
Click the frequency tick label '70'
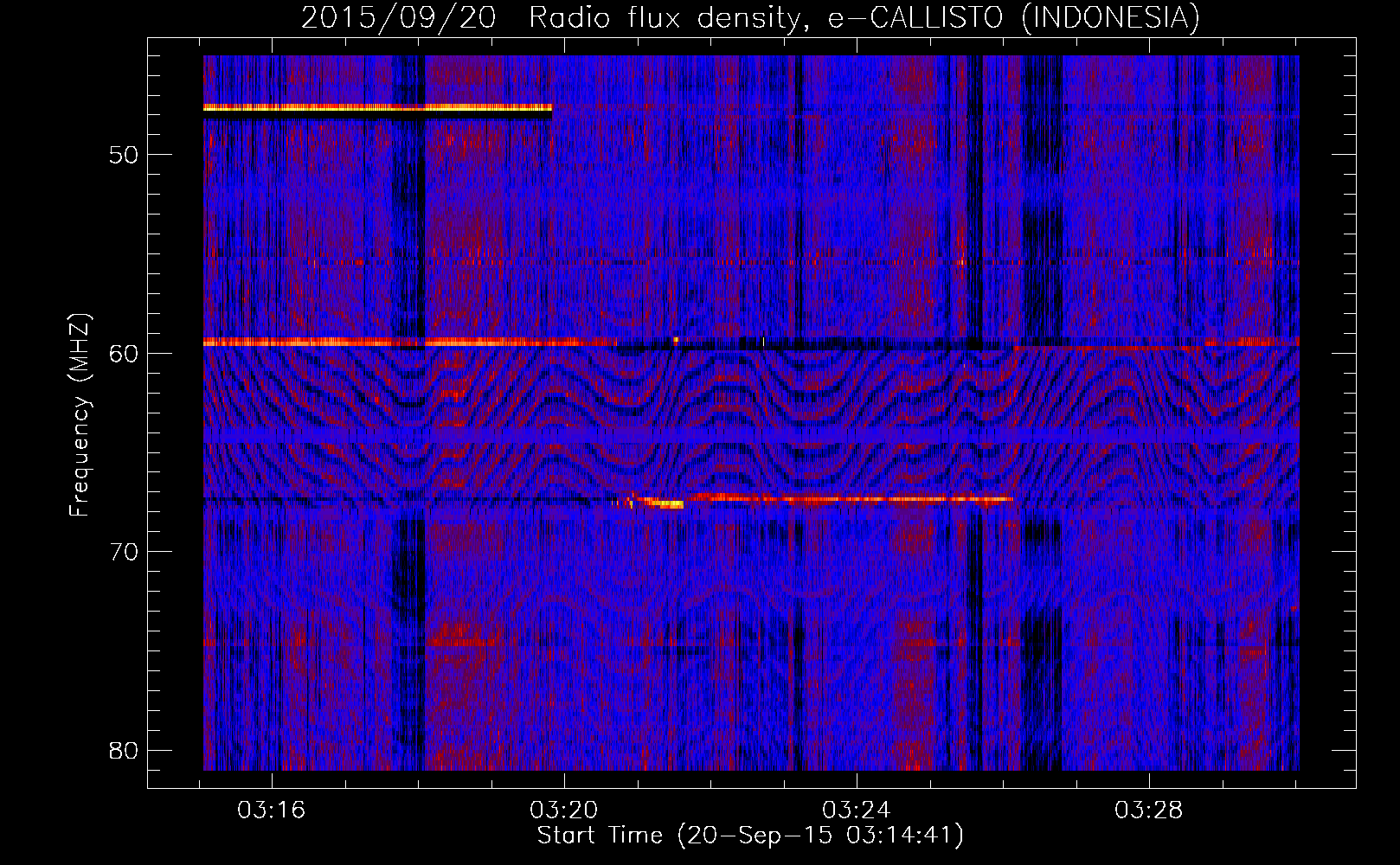(x=125, y=551)
